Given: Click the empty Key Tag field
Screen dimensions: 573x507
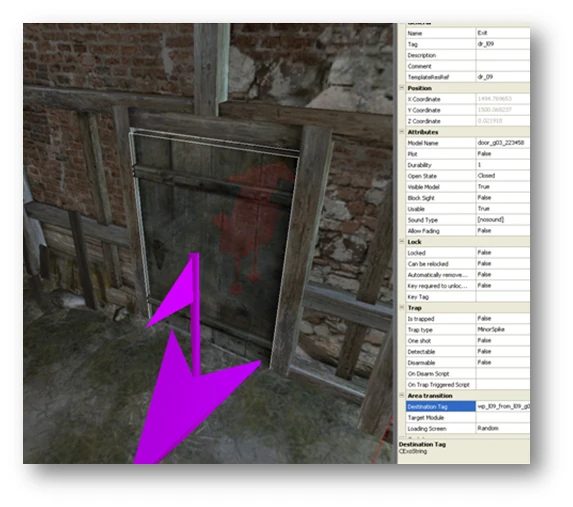Looking at the screenshot, I should tap(503, 297).
